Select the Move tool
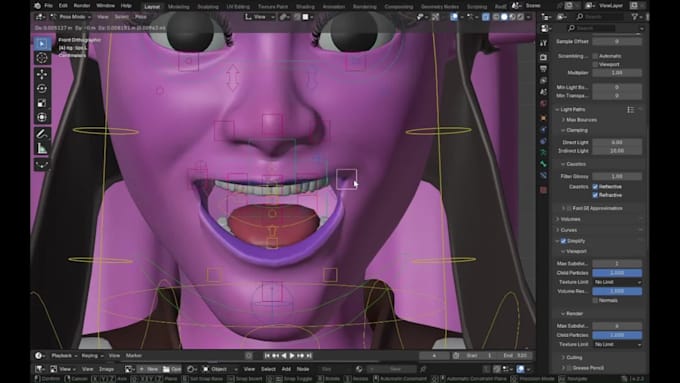Screen dimensions: 680x383 point(42,74)
